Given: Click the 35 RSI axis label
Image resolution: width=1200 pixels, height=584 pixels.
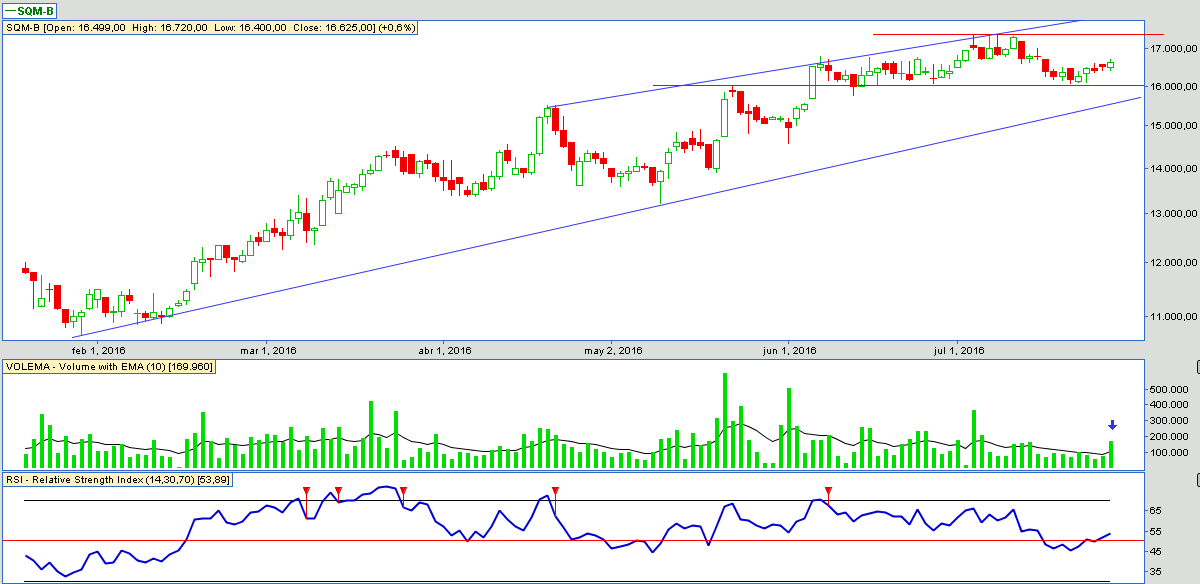Looking at the screenshot, I should (1156, 572).
